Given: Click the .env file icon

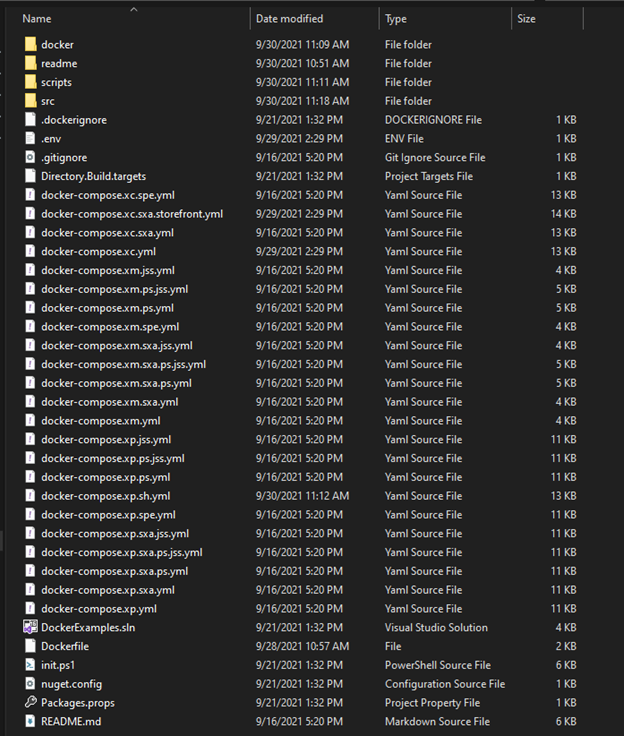Looking at the screenshot, I should point(31,138).
